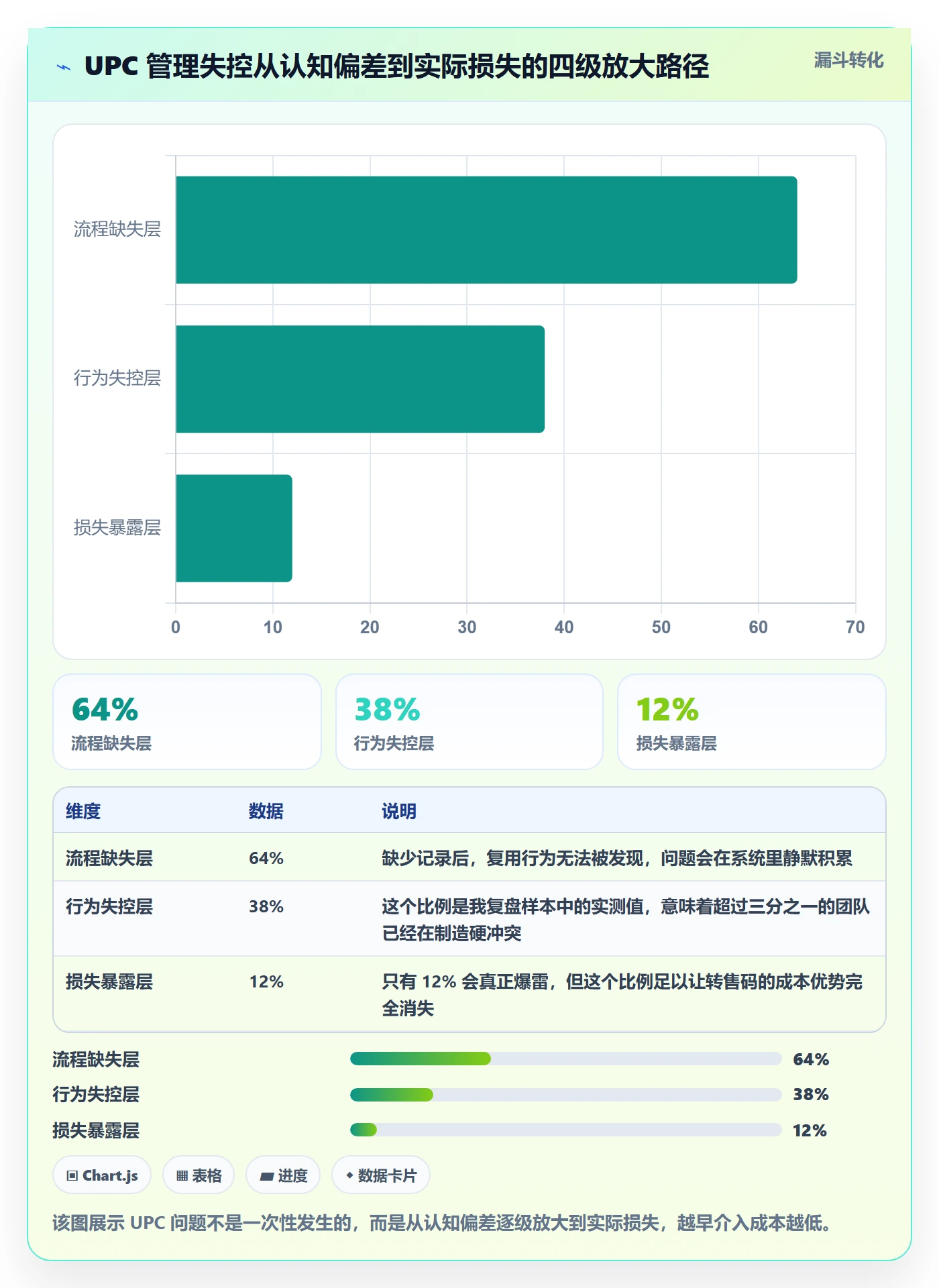Click the description starting 只有 12% 会真正爆雷
The width and height of the screenshot is (939, 1288).
tap(622, 995)
